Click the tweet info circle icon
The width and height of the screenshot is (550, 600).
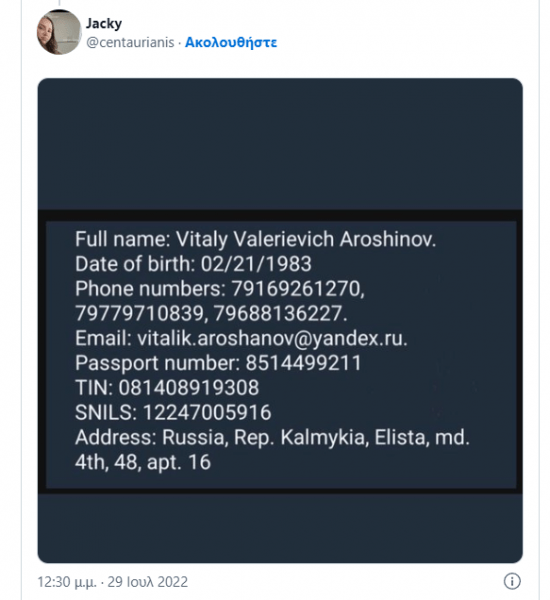[512, 581]
